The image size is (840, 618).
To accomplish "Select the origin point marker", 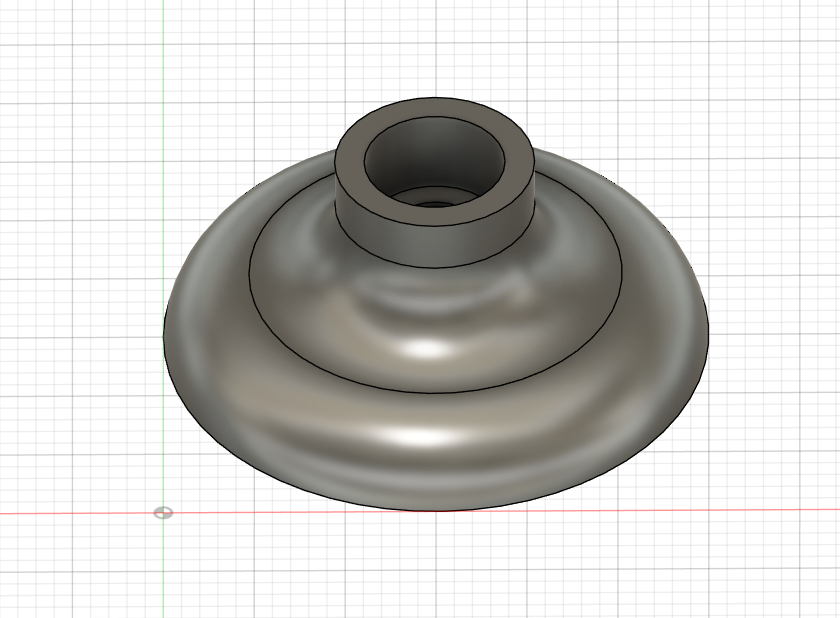I will pyautogui.click(x=163, y=513).
